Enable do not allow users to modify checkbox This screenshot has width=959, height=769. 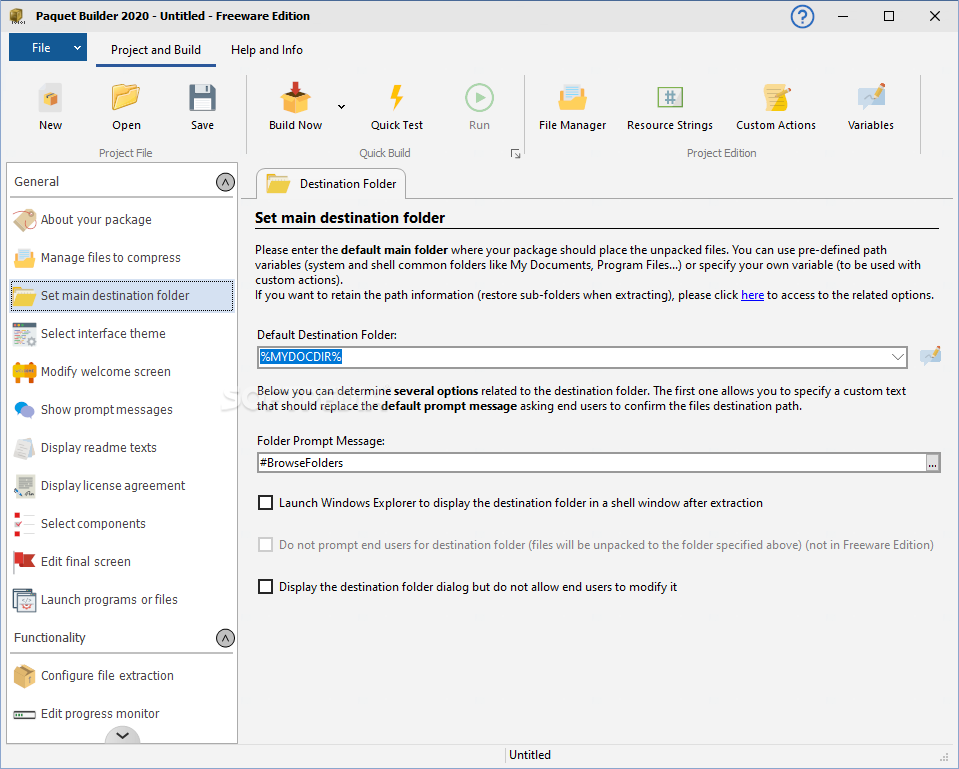tap(265, 587)
